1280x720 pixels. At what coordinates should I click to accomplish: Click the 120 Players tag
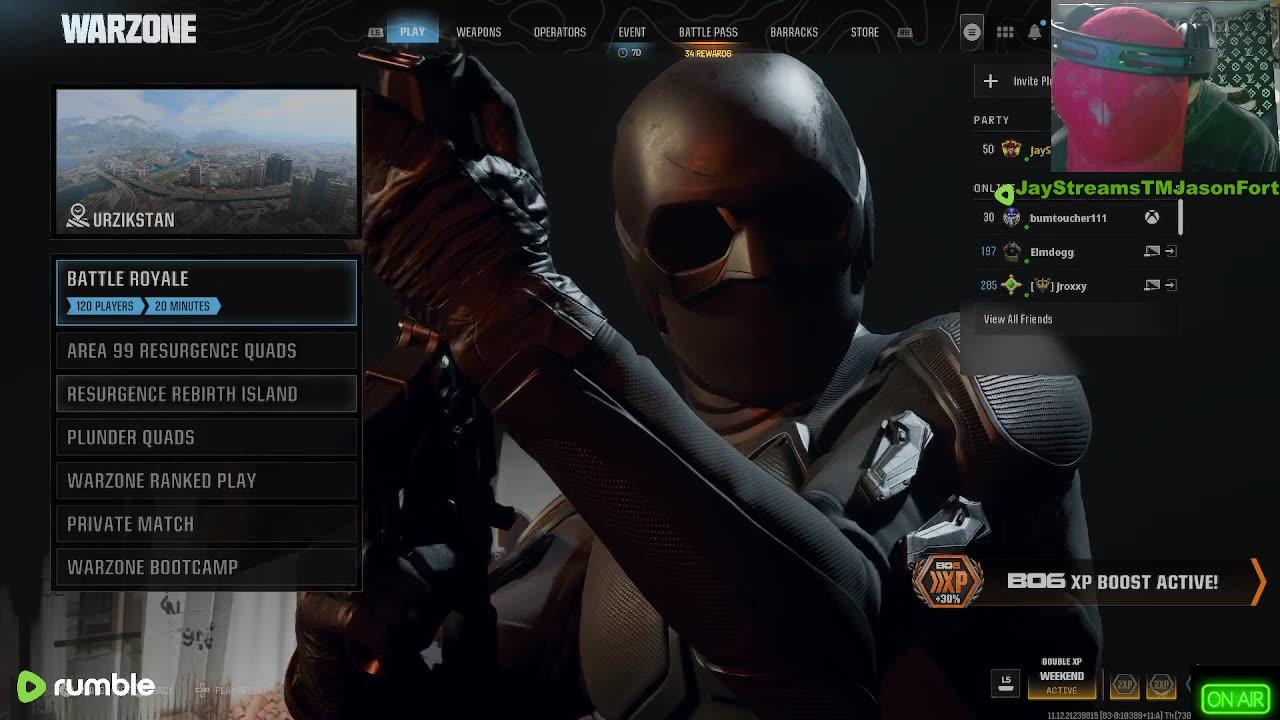click(104, 306)
